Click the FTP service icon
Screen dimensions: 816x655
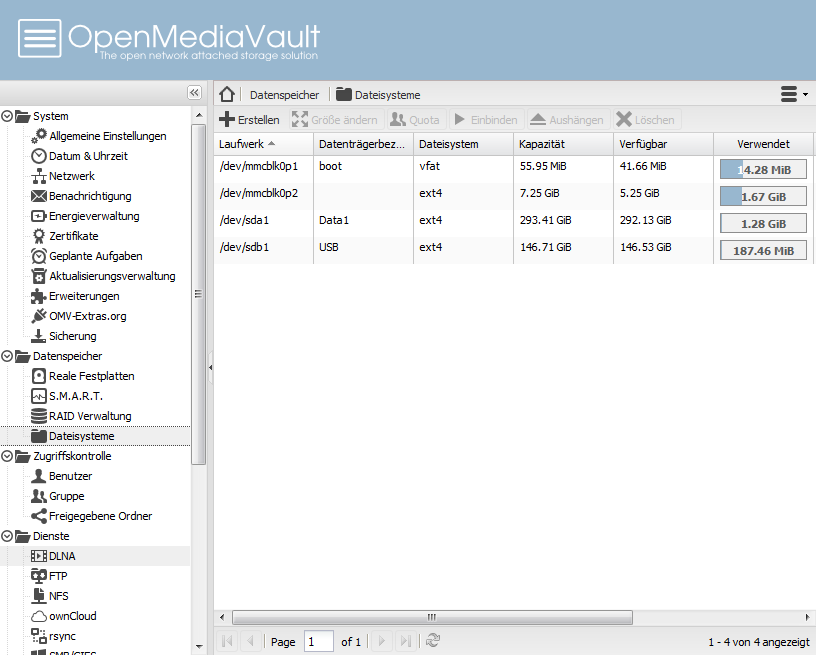39,576
